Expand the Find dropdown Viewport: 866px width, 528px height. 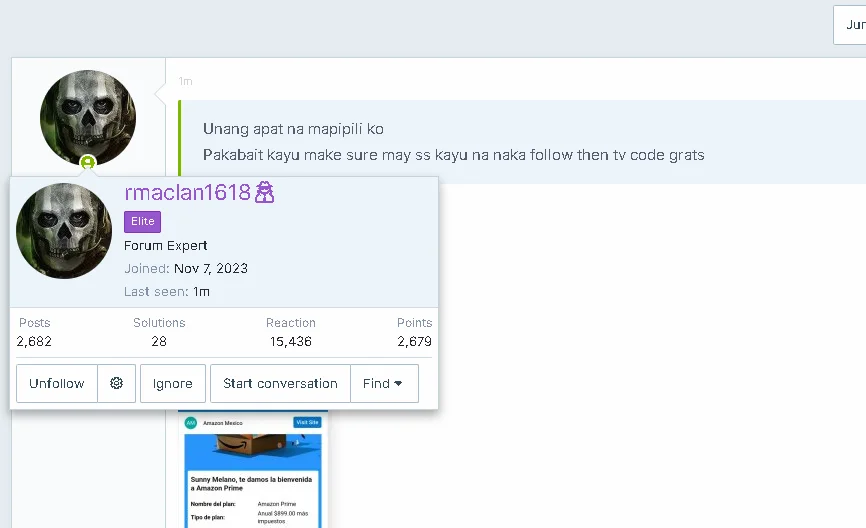point(384,383)
